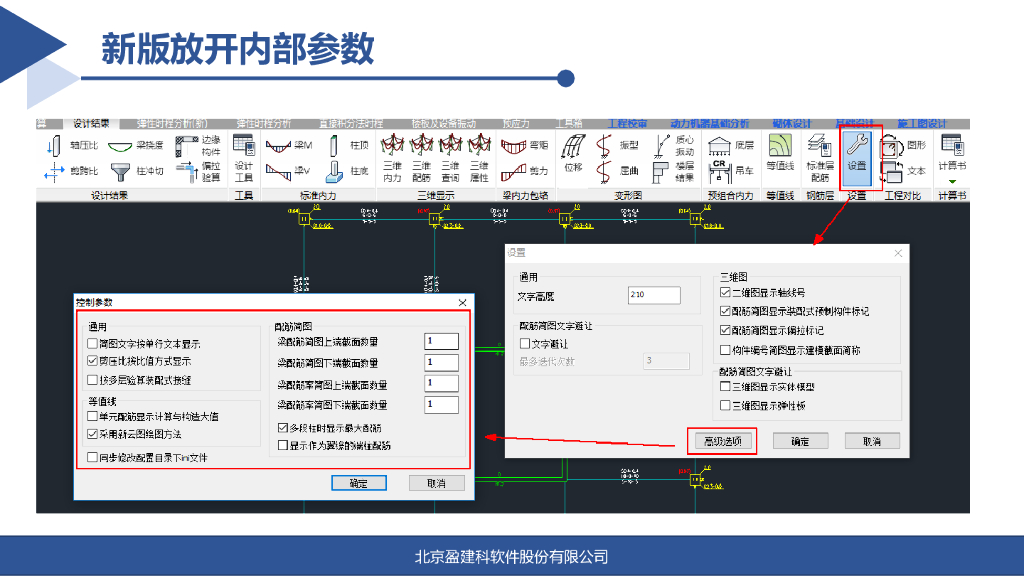Click 高级选项 button in 设置 dialog
1024x576 pixels.
point(722,441)
